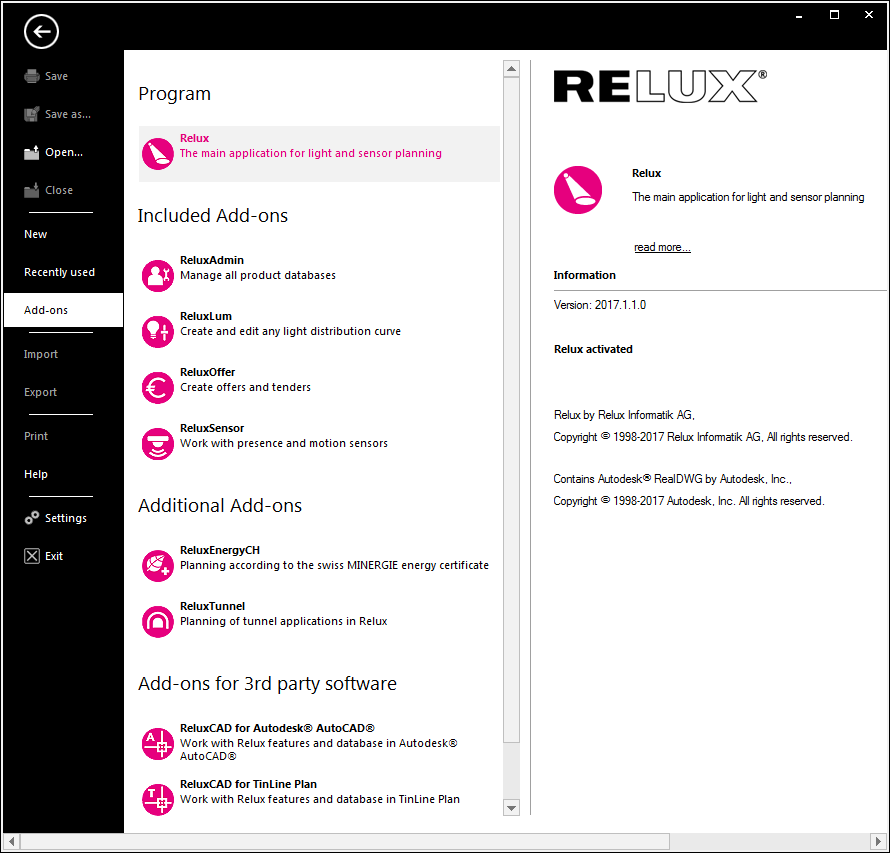The height and width of the screenshot is (853, 890).
Task: Click 'Create offers and tenders' description
Action: coord(245,388)
